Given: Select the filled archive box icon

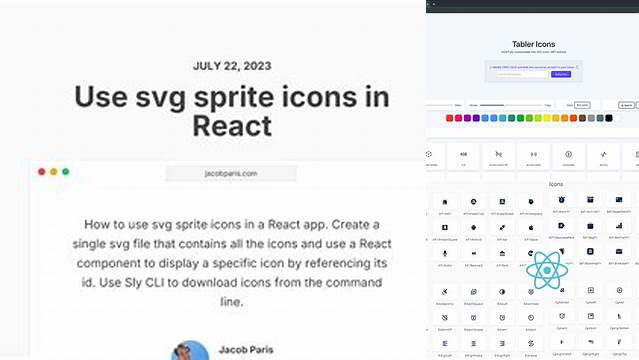Looking at the screenshot, I should click(590, 199).
